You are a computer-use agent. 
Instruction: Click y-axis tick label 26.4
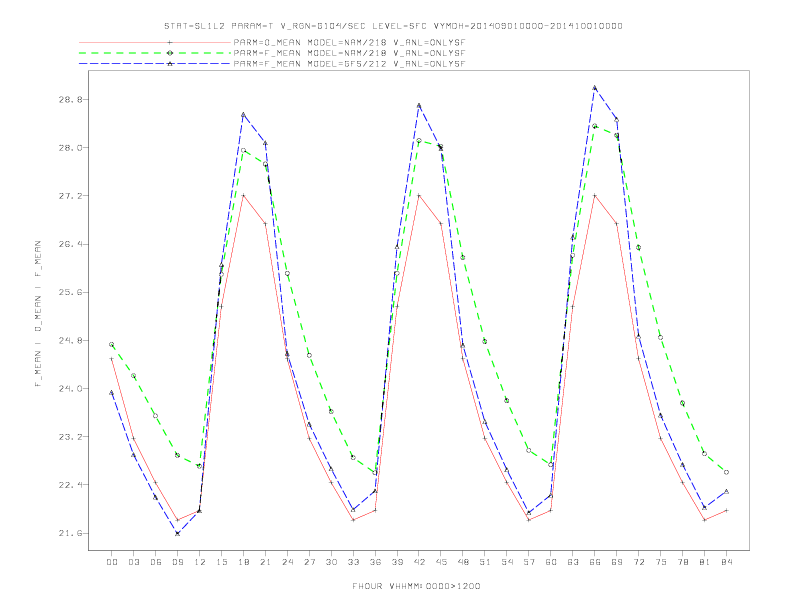click(x=70, y=244)
